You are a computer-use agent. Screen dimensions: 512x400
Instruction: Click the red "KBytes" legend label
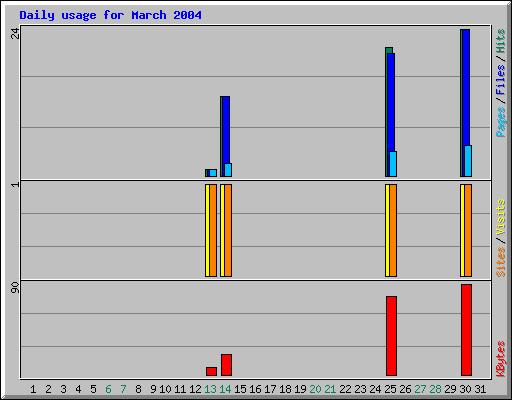click(501, 359)
